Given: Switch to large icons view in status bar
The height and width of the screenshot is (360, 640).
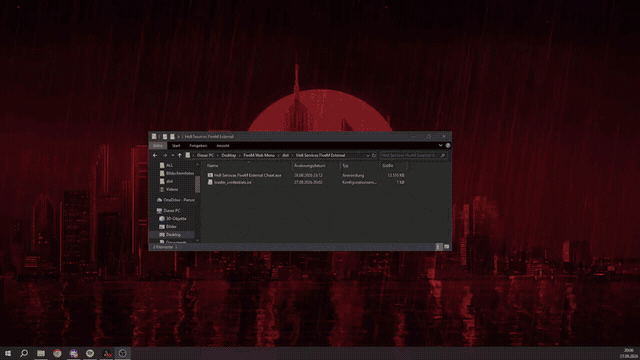Looking at the screenshot, I should click(x=447, y=247).
